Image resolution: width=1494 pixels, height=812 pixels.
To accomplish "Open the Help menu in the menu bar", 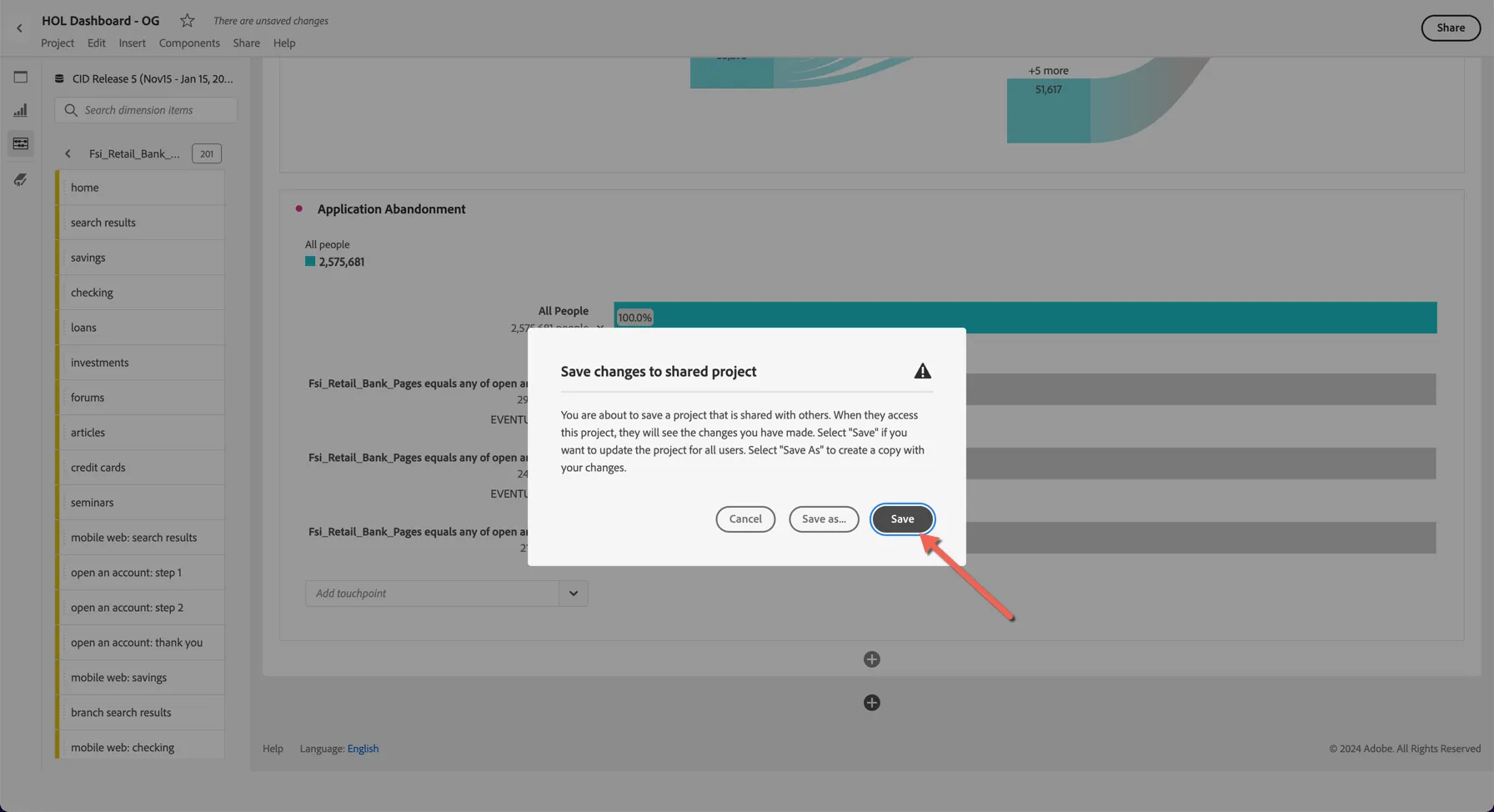I will (284, 43).
